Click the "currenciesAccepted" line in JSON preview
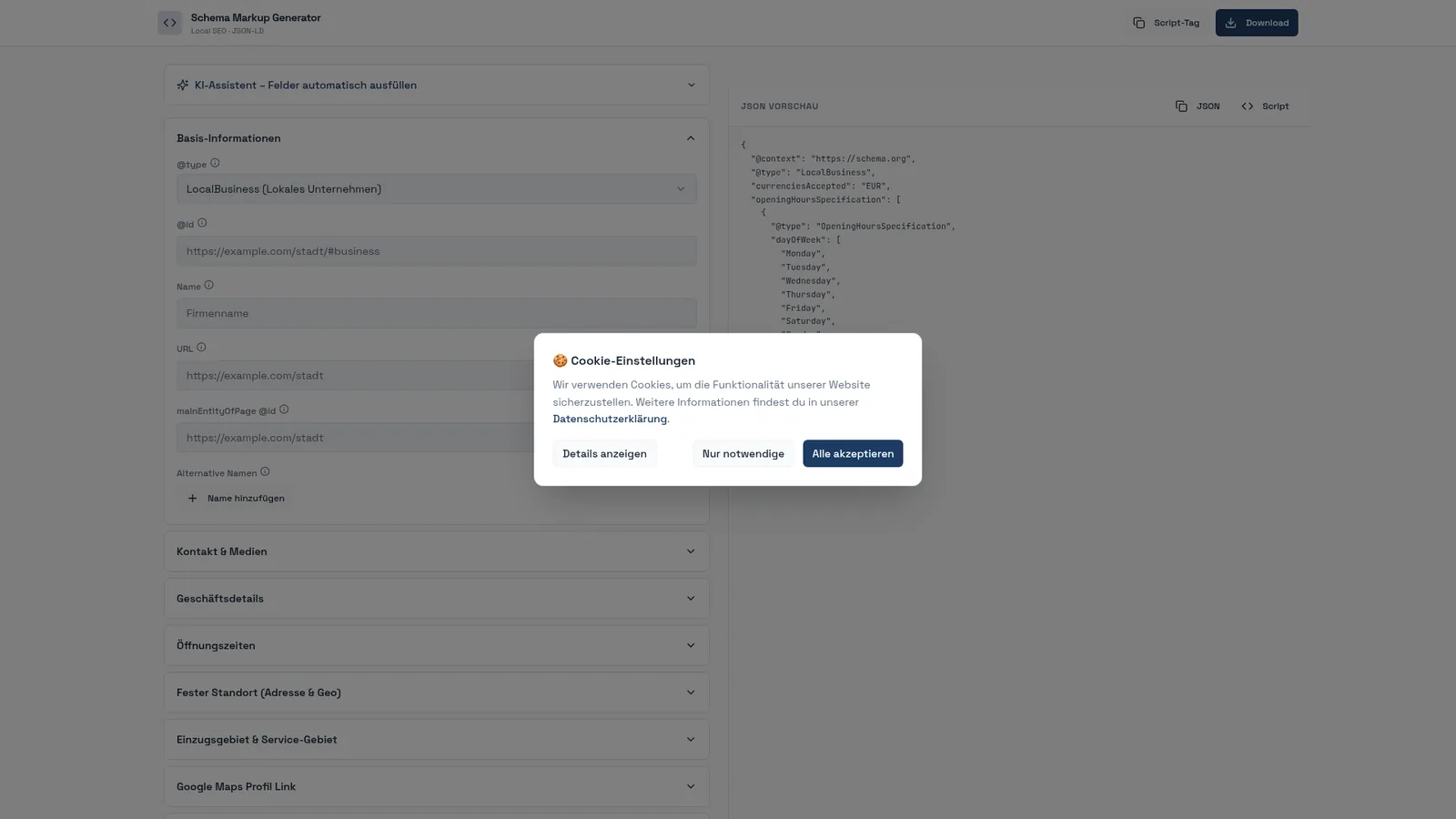1456x819 pixels. click(820, 186)
